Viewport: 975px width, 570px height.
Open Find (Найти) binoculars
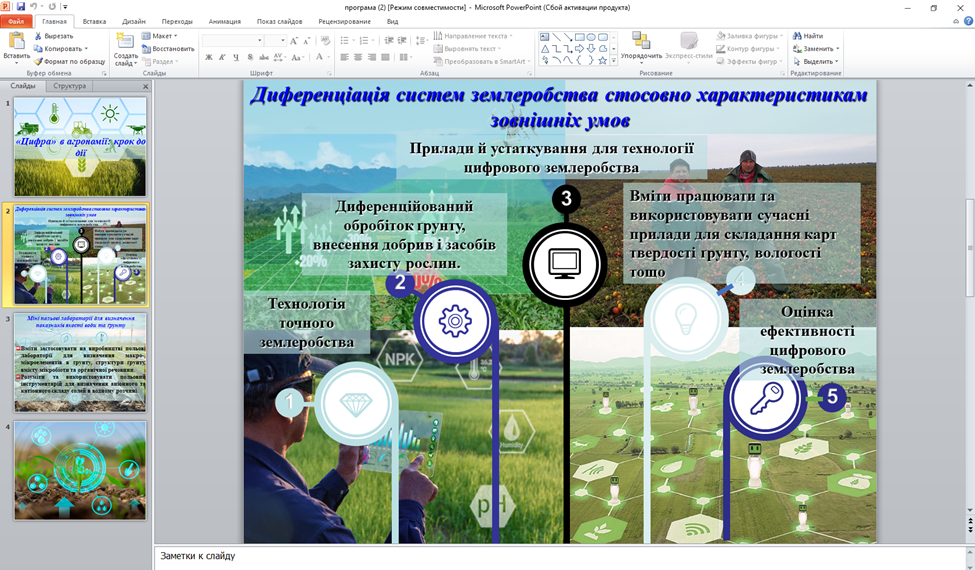pos(808,36)
